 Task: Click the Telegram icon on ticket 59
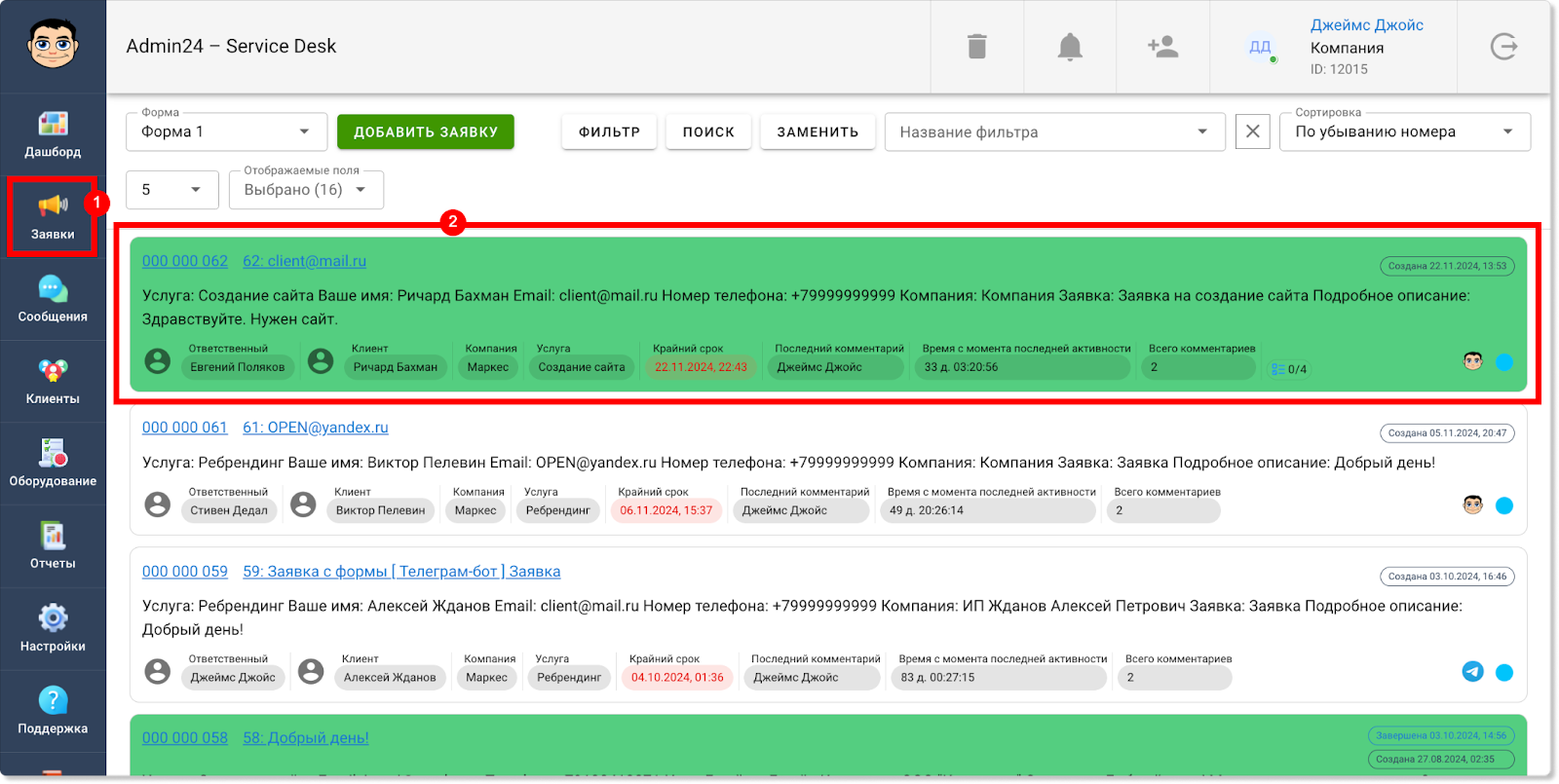click(x=1473, y=671)
